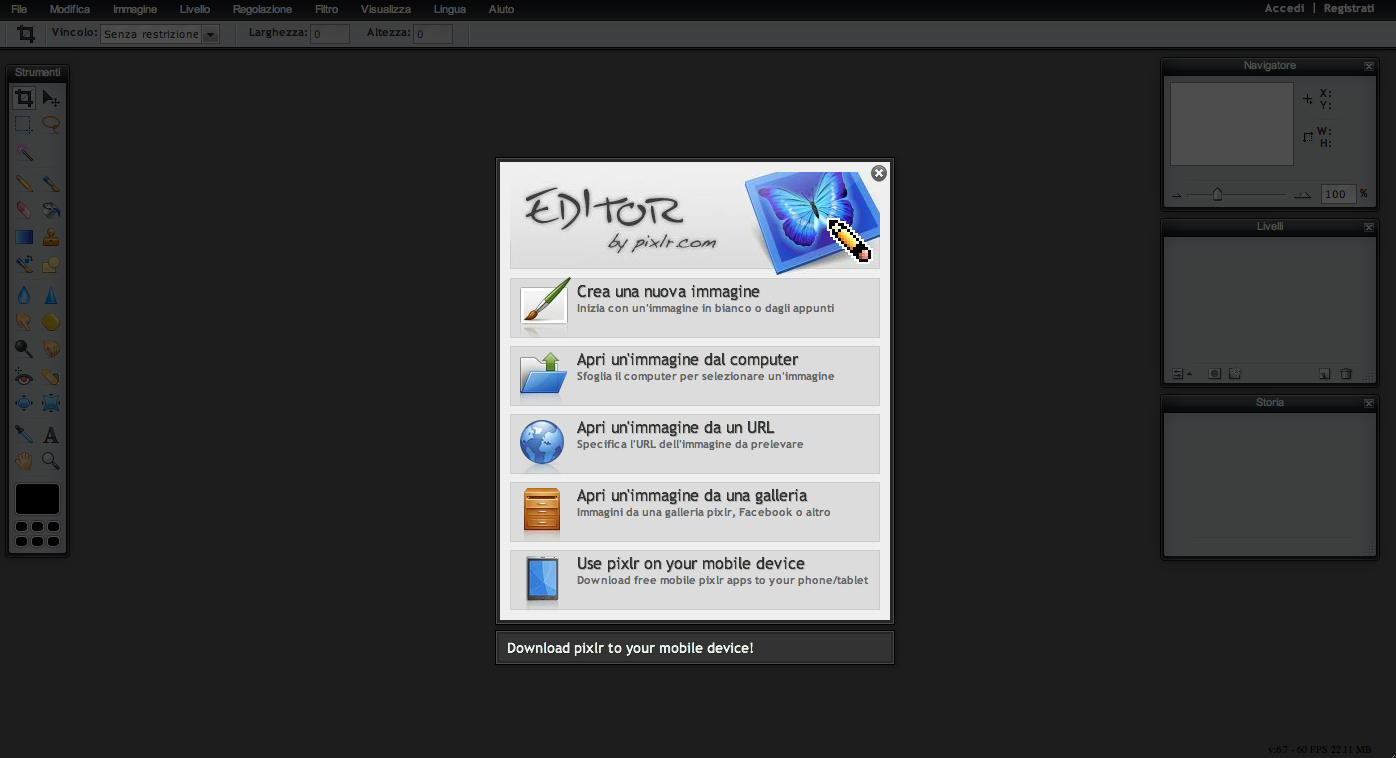Open the Regolazione menu
This screenshot has width=1396, height=758.
click(x=262, y=9)
